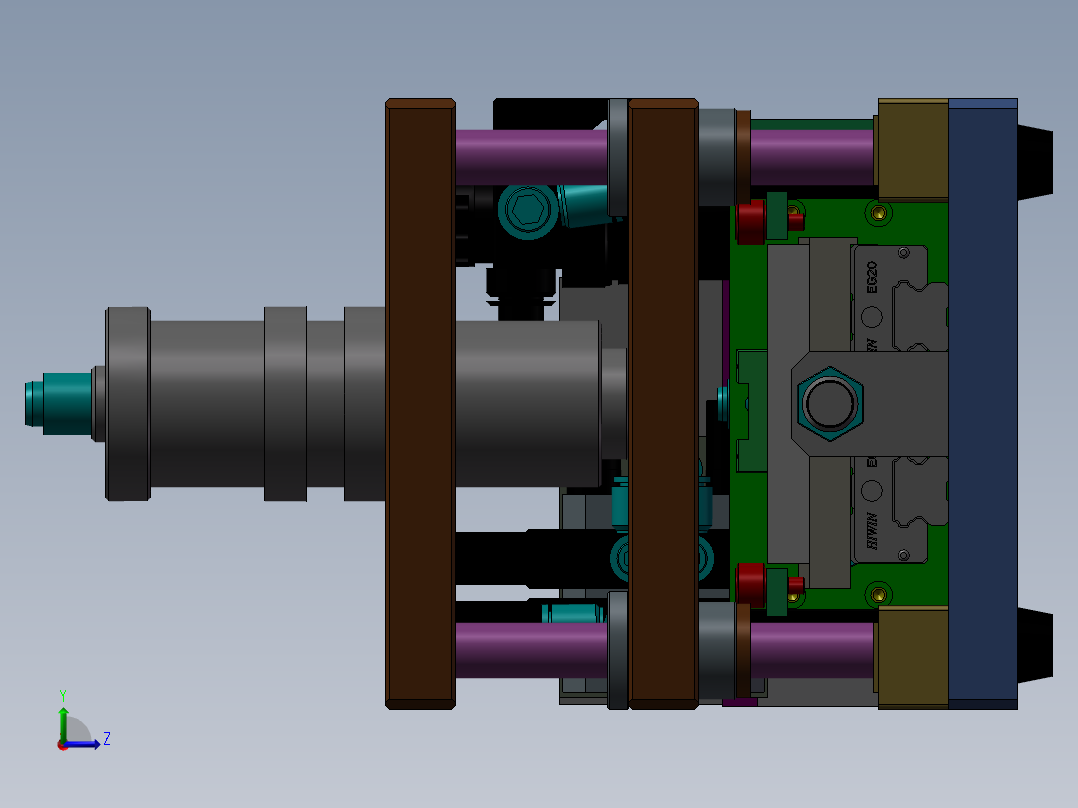1078x808 pixels.
Task: Select the upper olive rod support block
Action: 911,150
